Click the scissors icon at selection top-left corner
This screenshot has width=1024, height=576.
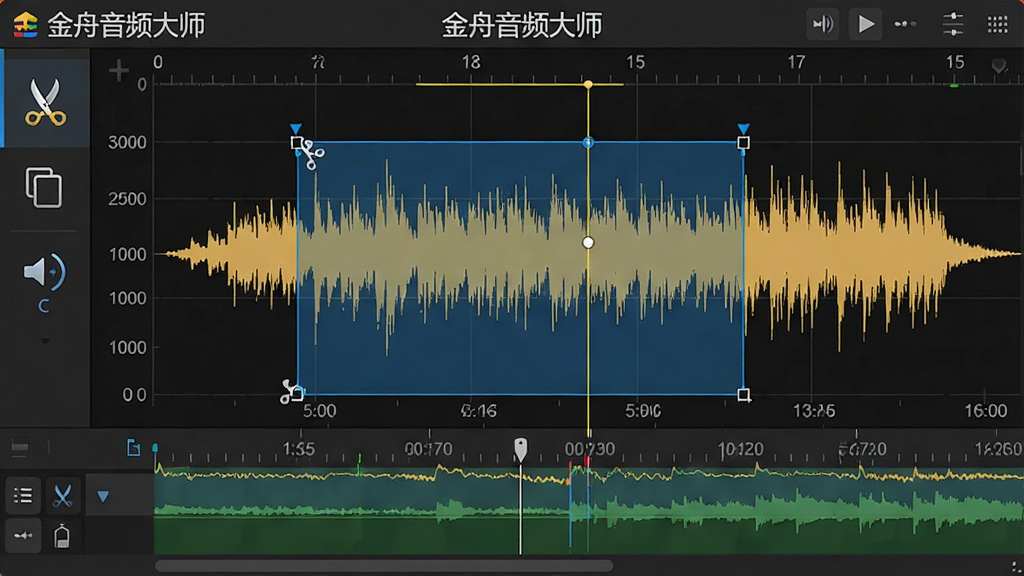pos(312,155)
